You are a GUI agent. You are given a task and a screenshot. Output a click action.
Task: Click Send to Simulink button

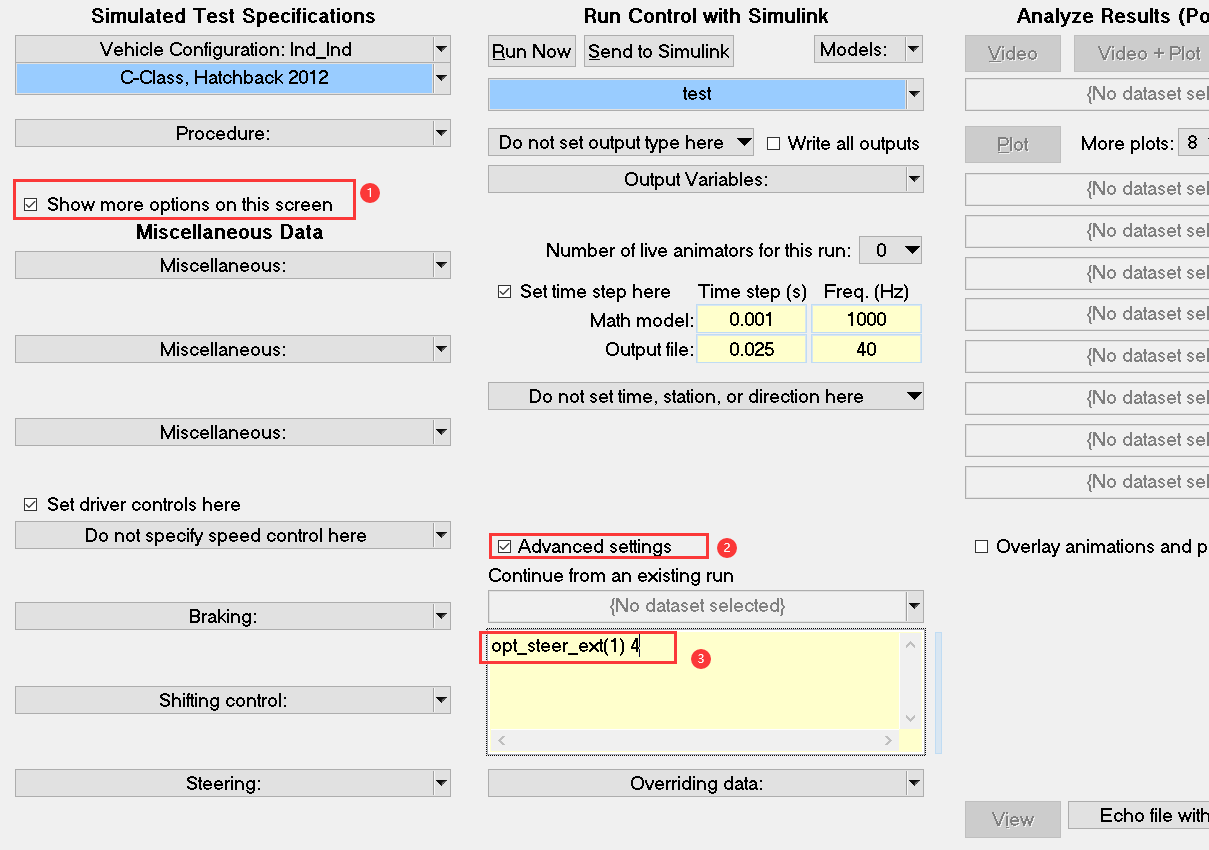tap(659, 52)
